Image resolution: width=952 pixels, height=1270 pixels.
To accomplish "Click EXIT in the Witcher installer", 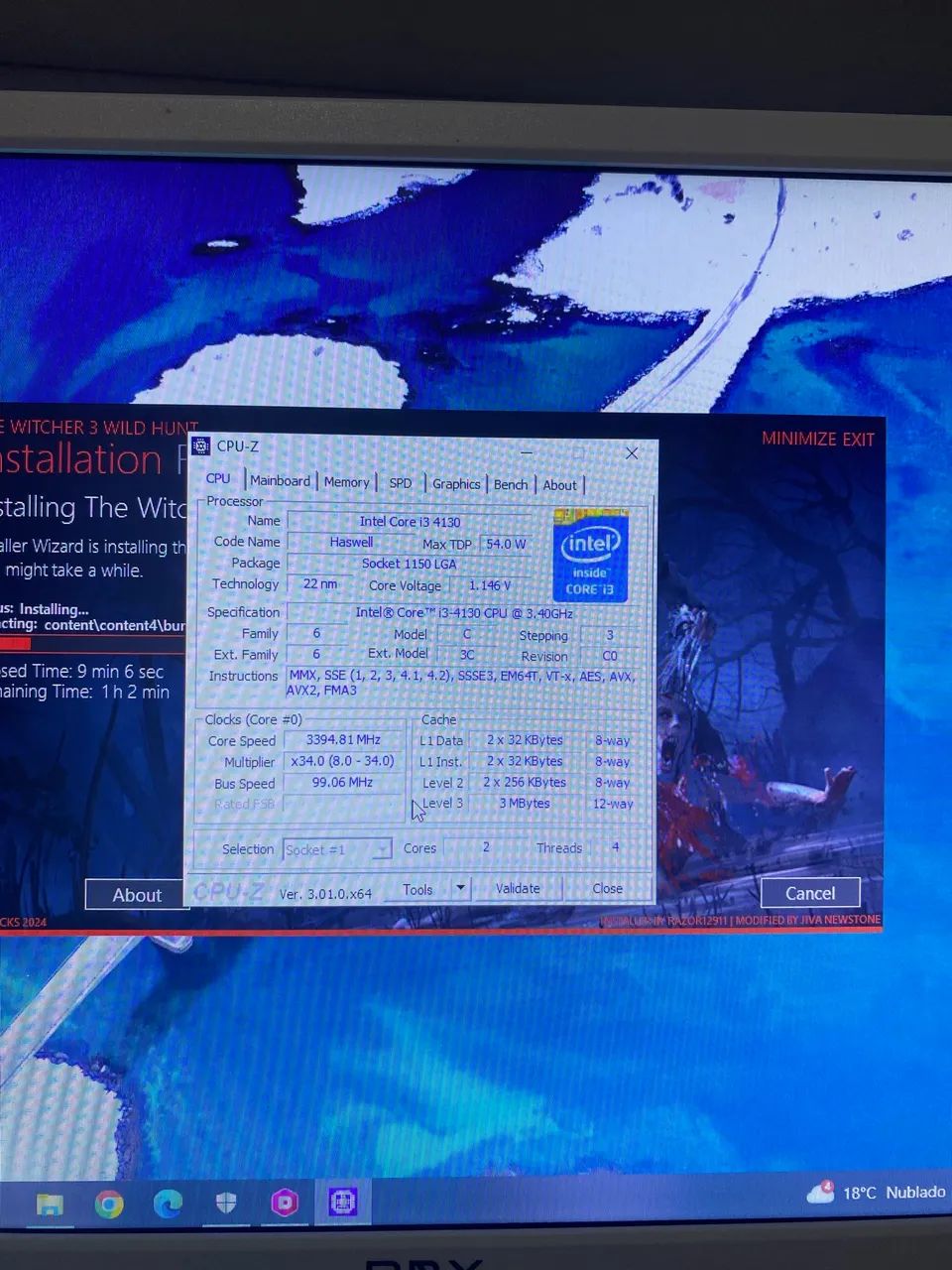I will click(859, 439).
